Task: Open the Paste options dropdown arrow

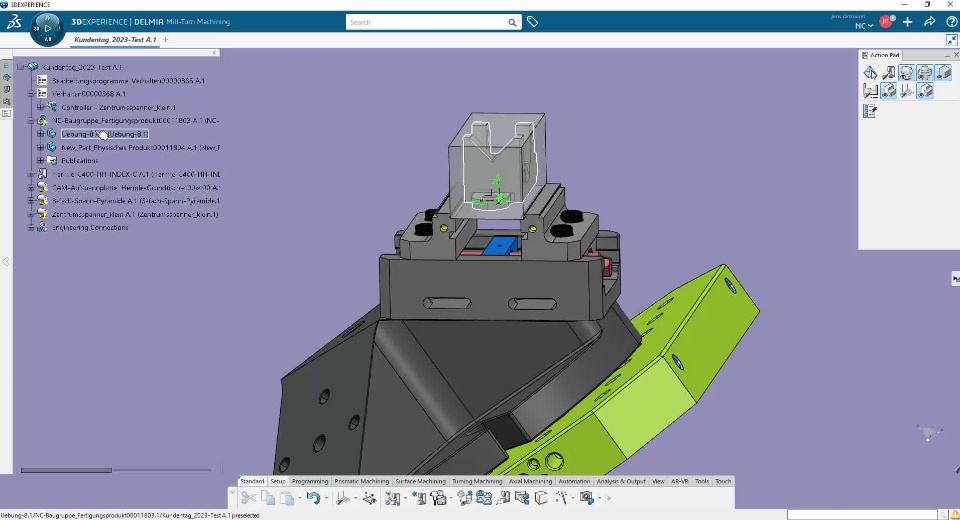Action: pos(299,498)
